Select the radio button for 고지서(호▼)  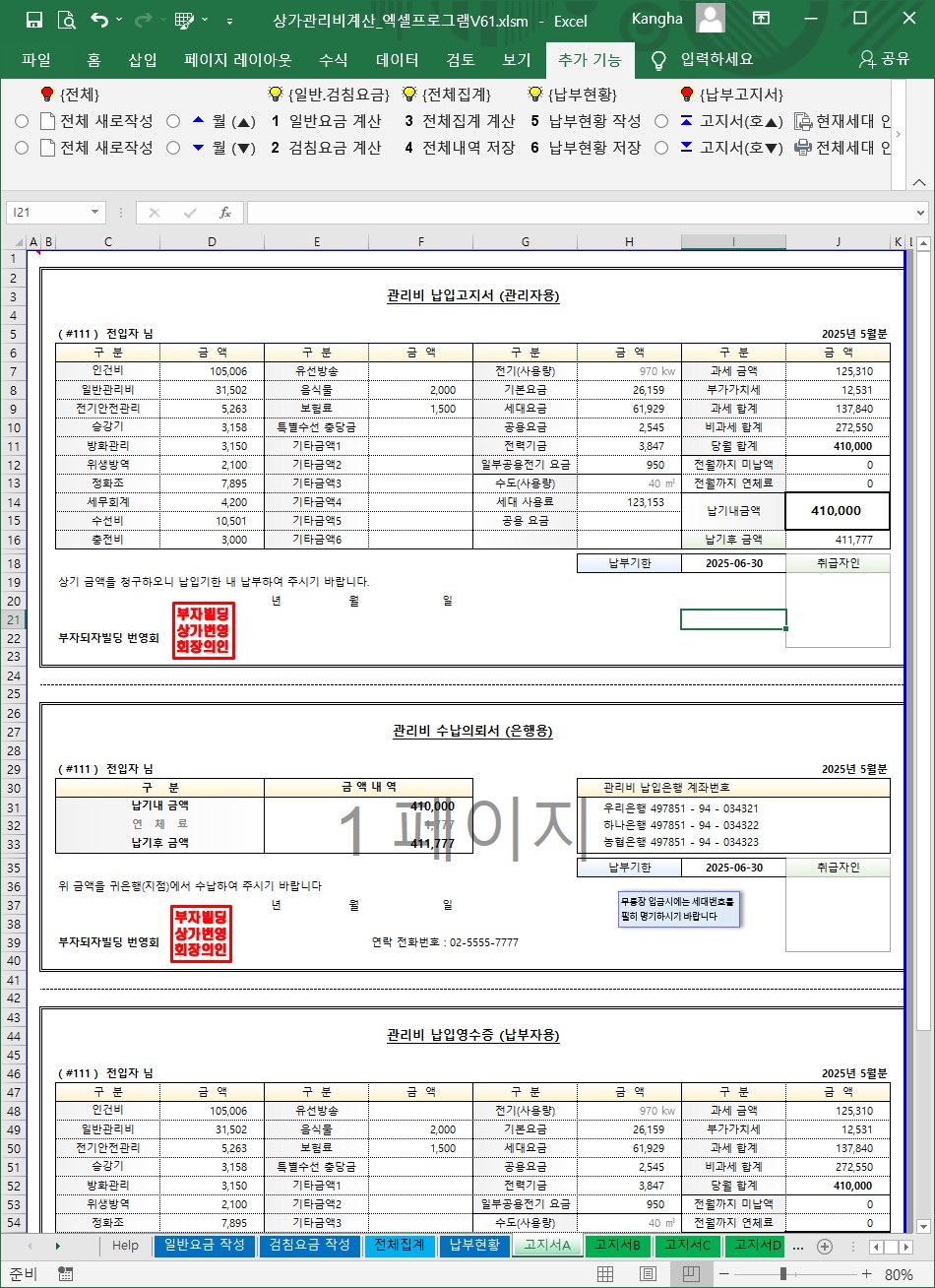(x=661, y=148)
